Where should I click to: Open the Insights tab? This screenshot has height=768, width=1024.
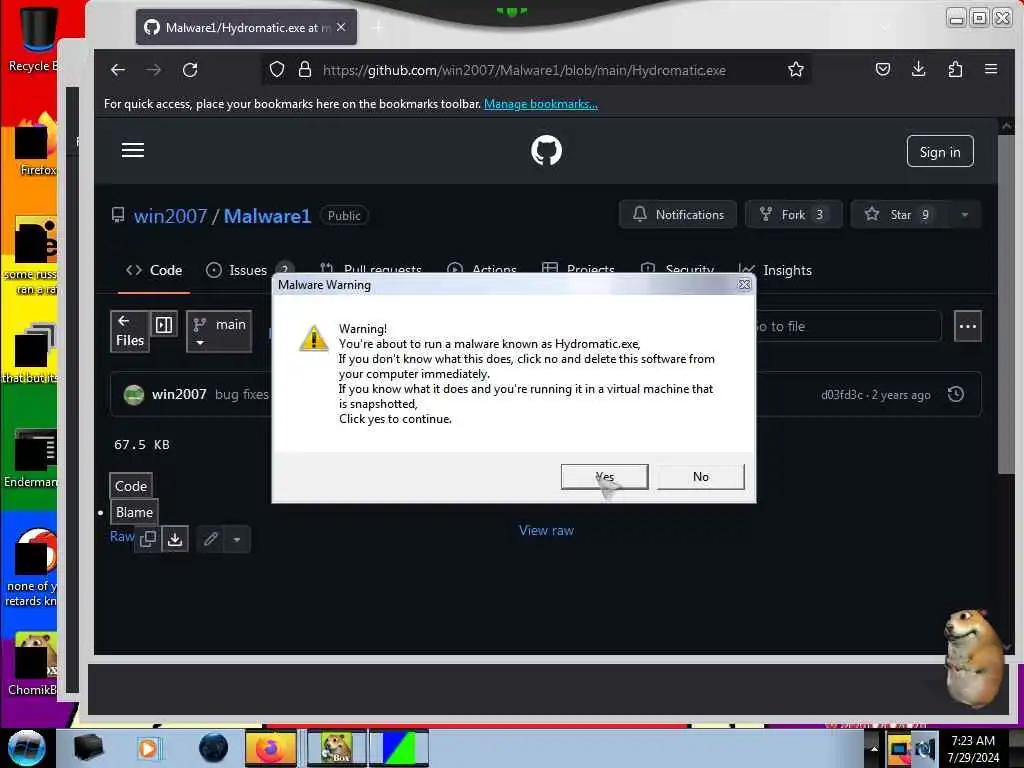[775, 270]
